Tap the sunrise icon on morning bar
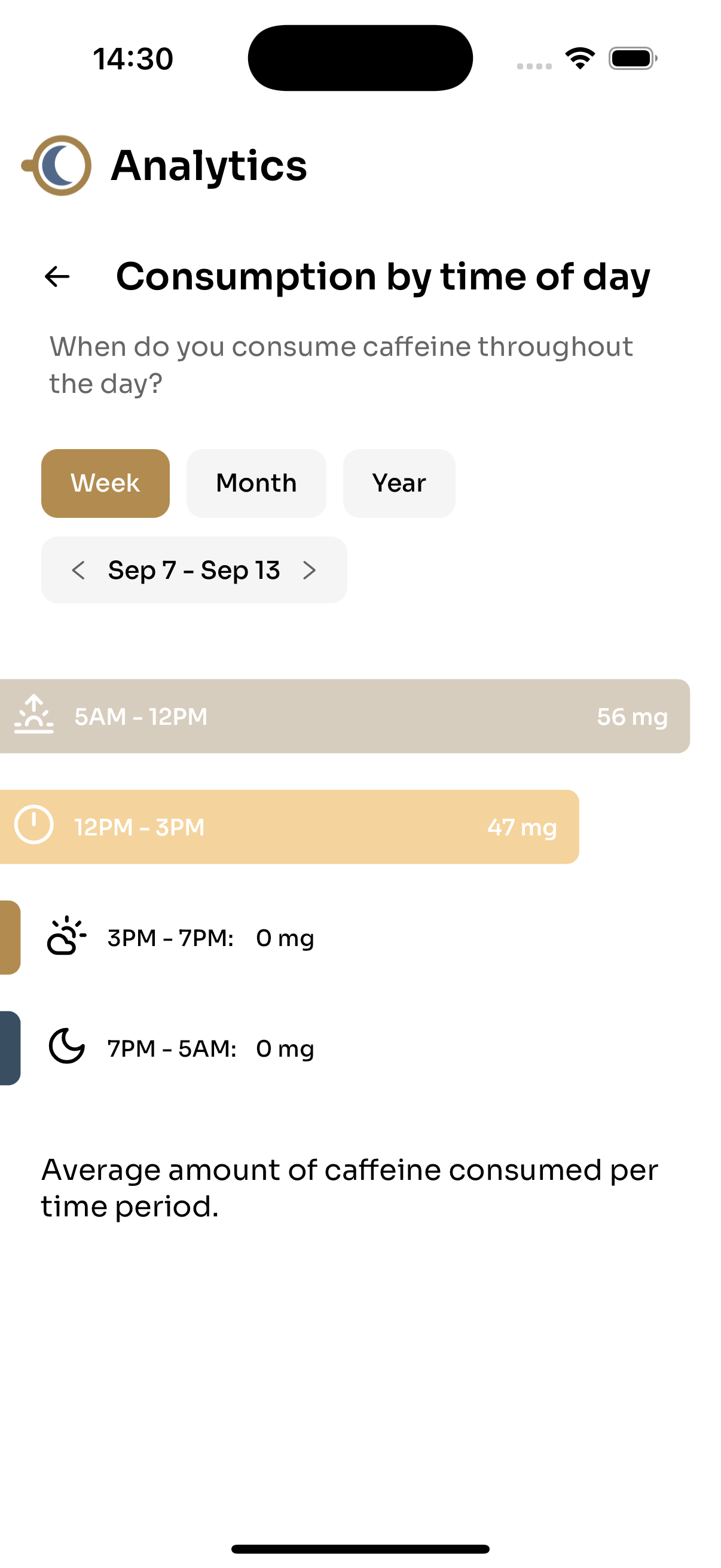Viewport: 721px width, 1568px height. [34, 714]
